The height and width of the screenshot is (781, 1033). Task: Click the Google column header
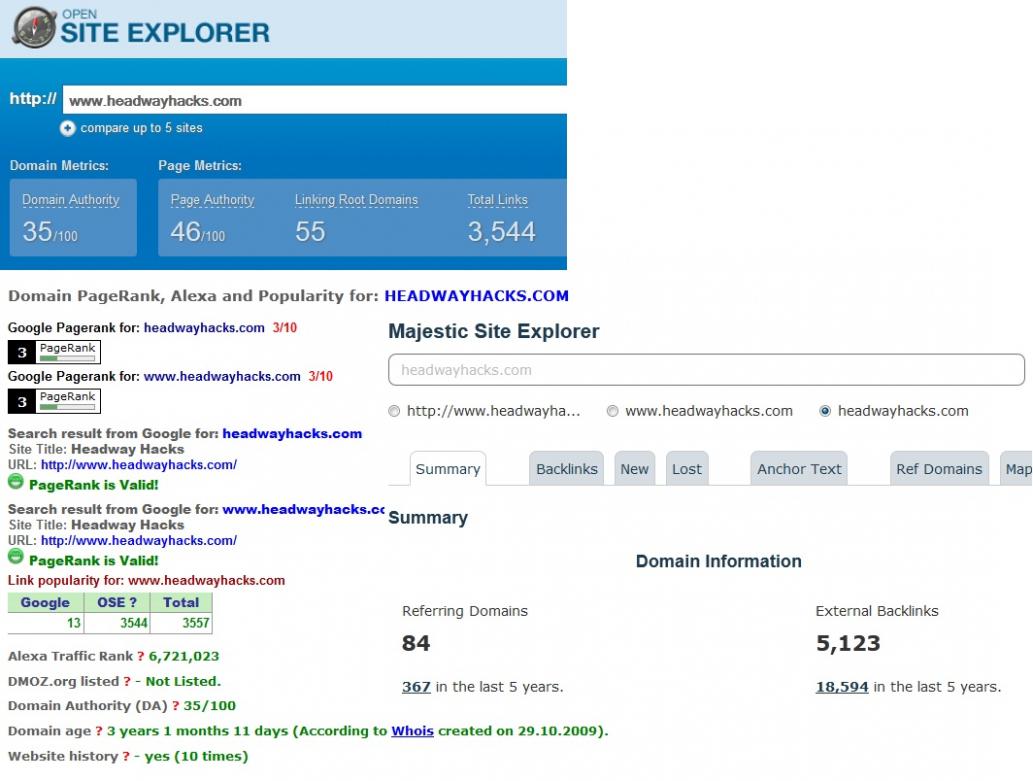coord(45,602)
